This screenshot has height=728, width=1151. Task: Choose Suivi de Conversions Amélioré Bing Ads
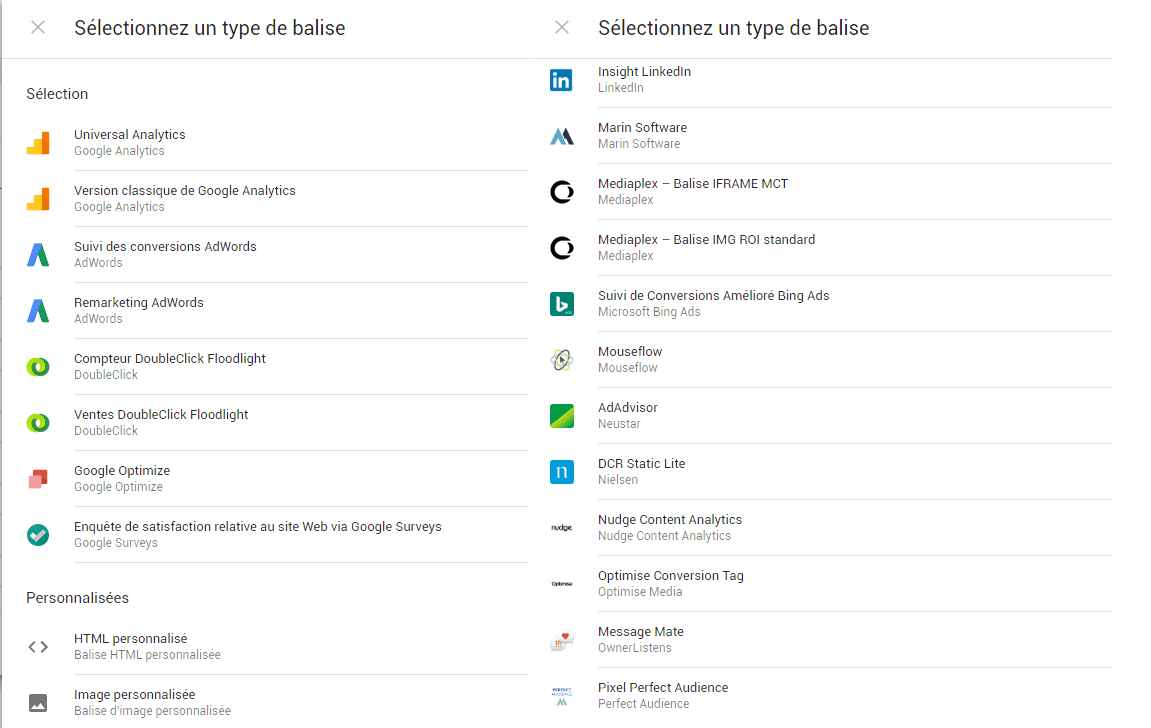830,304
